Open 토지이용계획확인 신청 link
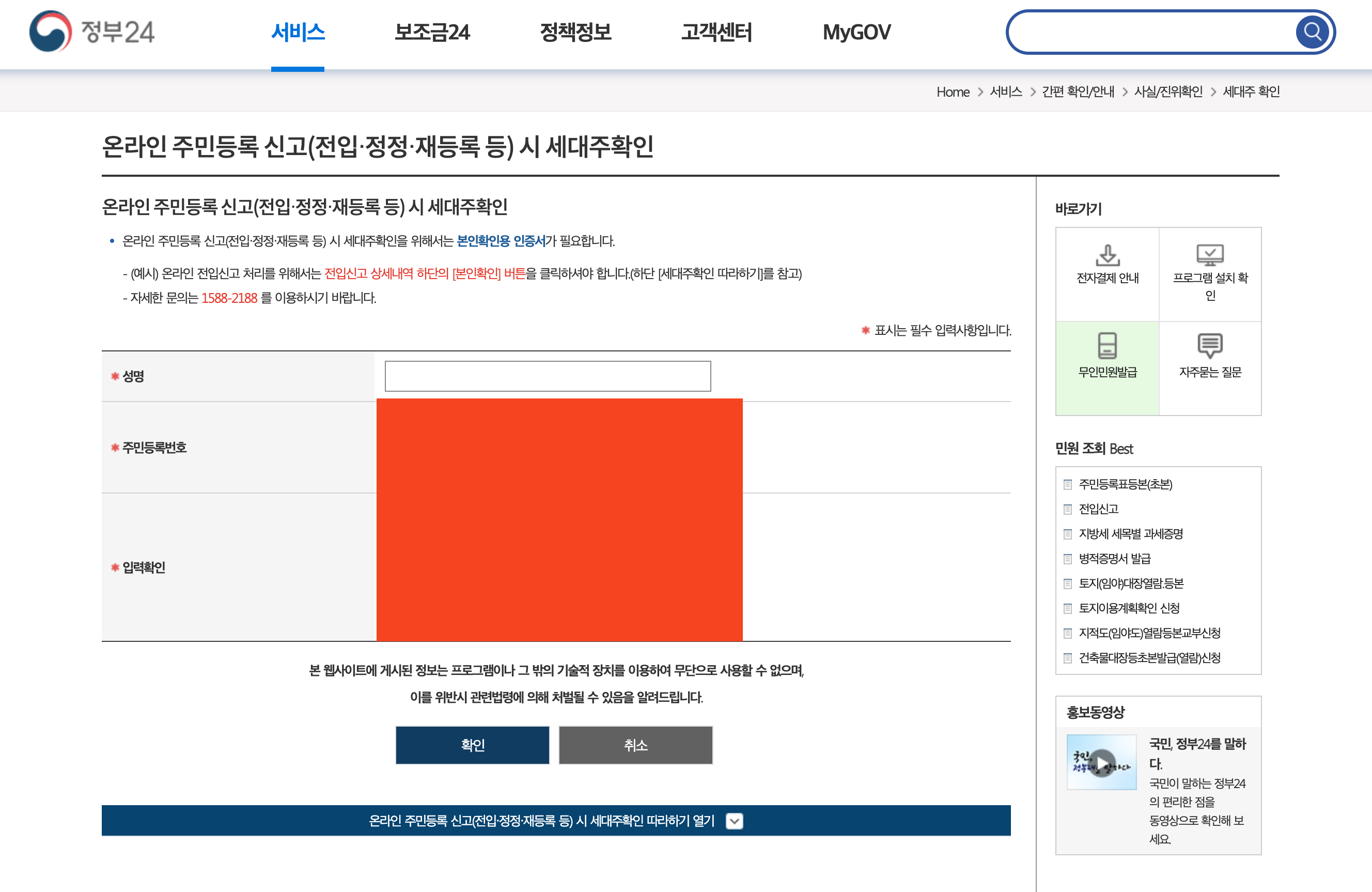This screenshot has width=1372, height=892. 1129,608
